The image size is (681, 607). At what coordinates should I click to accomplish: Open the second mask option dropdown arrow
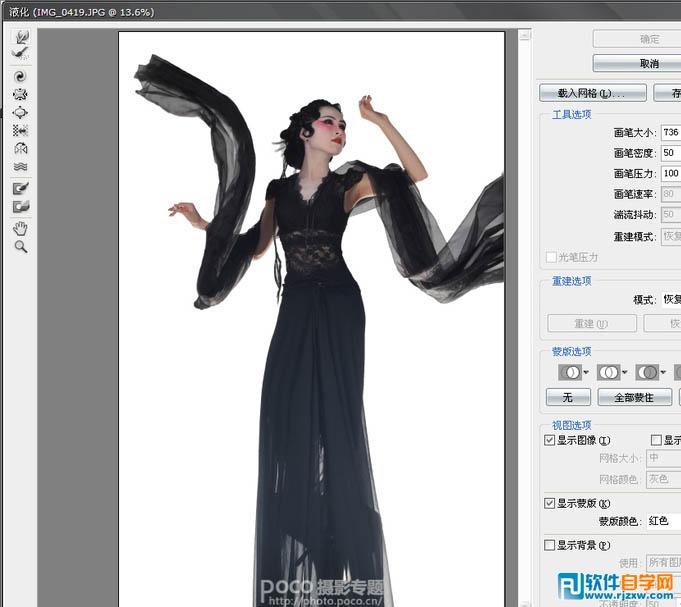coord(625,372)
